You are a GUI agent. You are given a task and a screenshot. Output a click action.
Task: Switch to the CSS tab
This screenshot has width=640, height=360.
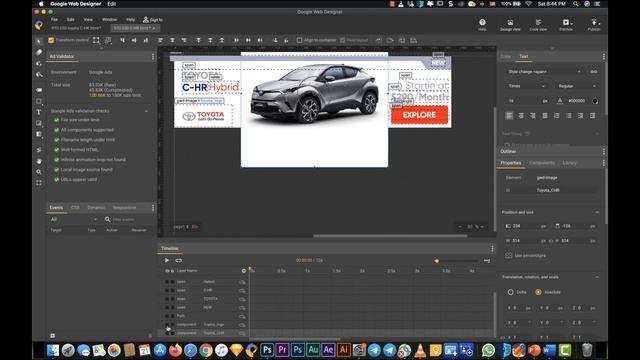tap(75, 208)
